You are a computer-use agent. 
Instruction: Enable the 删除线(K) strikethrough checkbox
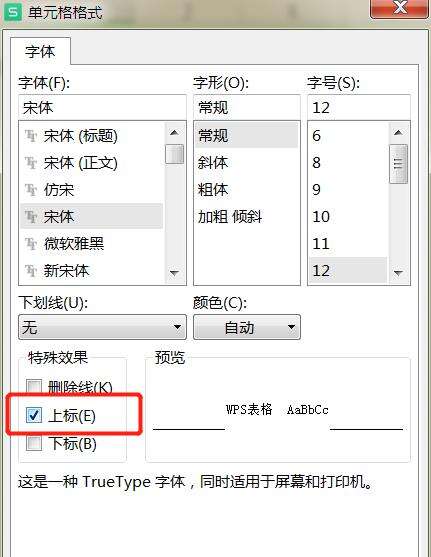[34, 387]
